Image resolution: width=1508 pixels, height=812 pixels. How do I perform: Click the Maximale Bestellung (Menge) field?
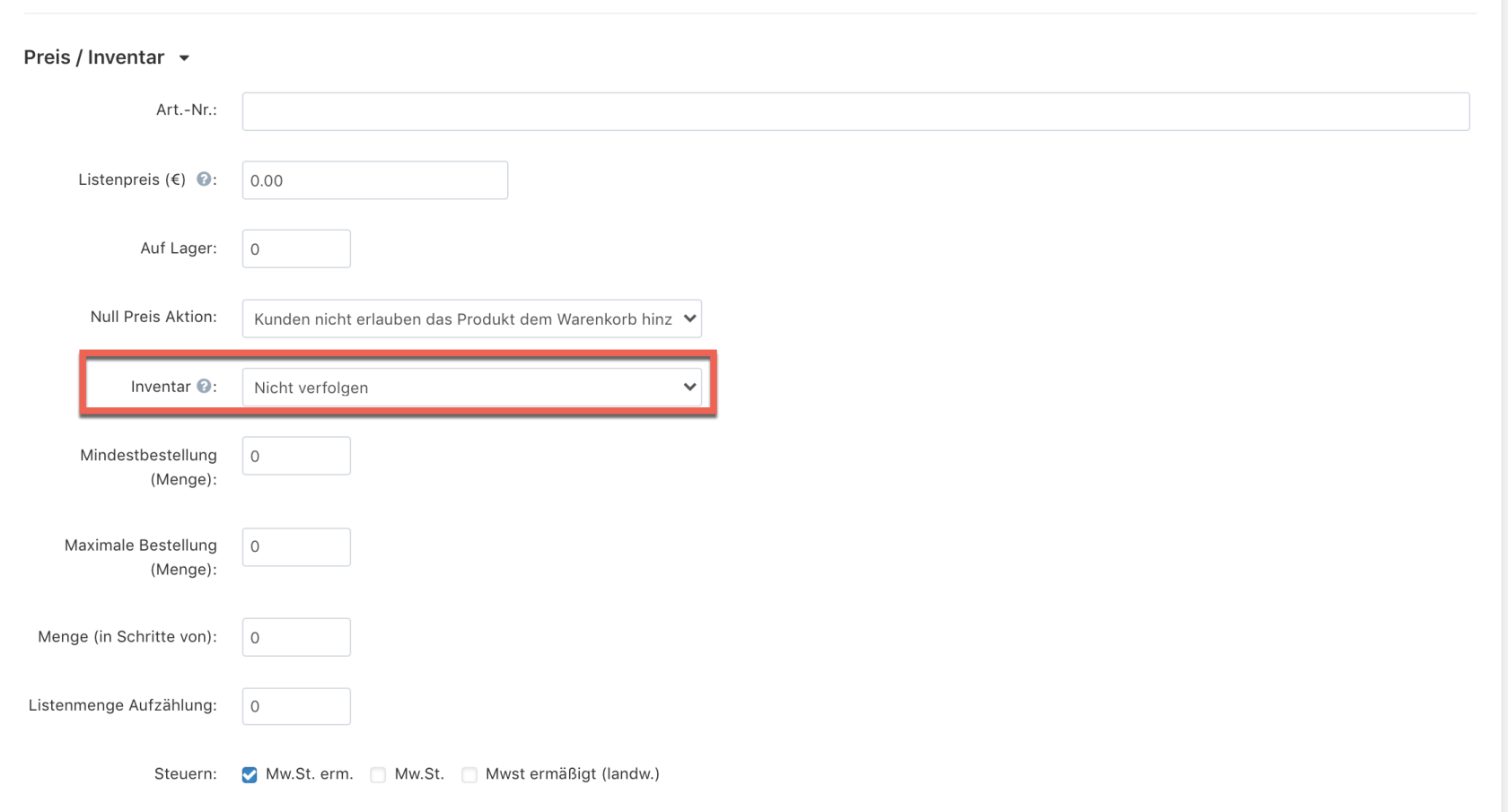(296, 546)
